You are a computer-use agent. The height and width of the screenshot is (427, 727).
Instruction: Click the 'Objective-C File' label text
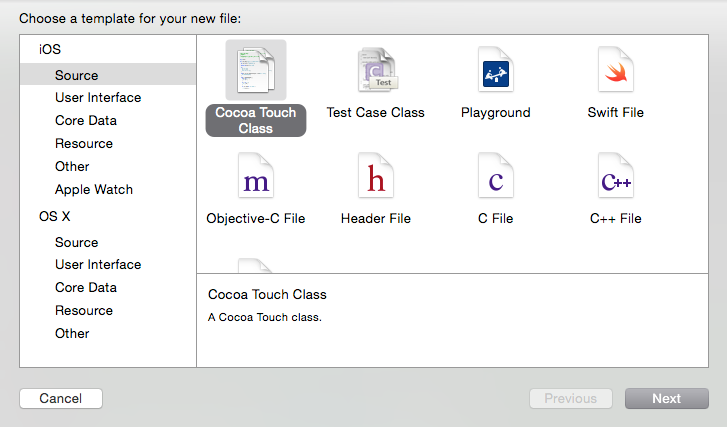tap(256, 218)
